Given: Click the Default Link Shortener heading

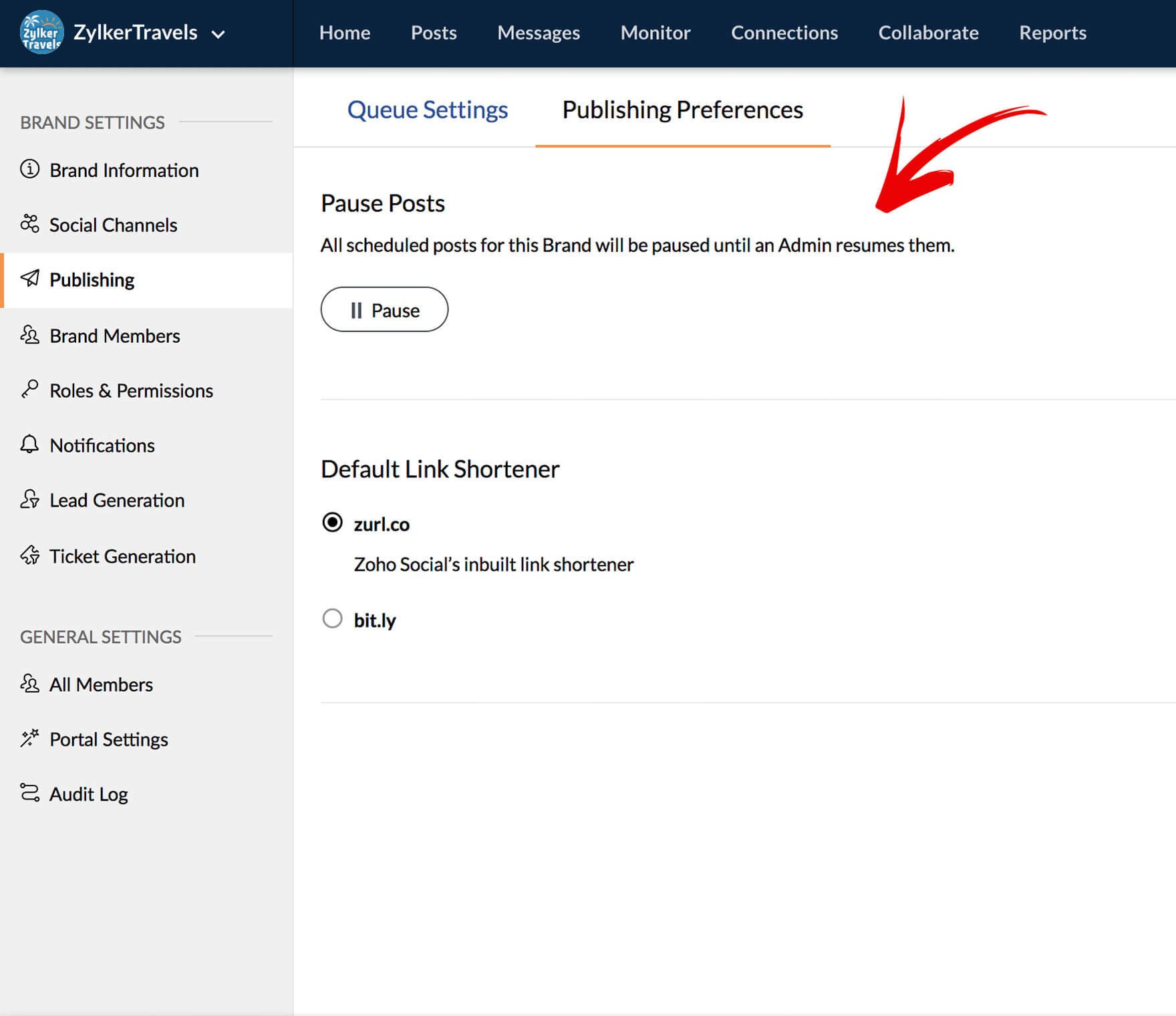Looking at the screenshot, I should pyautogui.click(x=440, y=469).
